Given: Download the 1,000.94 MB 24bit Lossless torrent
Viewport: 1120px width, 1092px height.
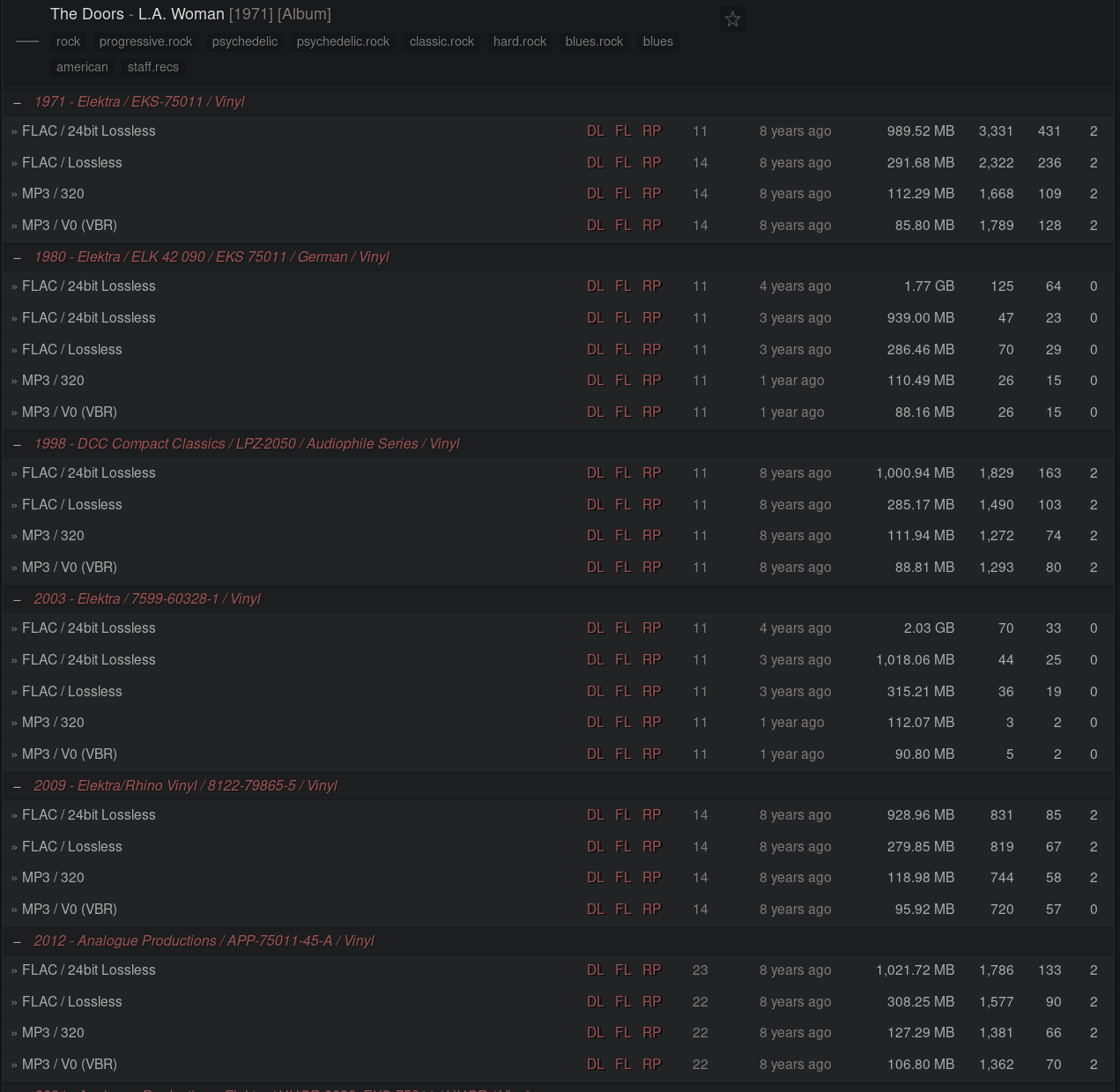Looking at the screenshot, I should [596, 472].
